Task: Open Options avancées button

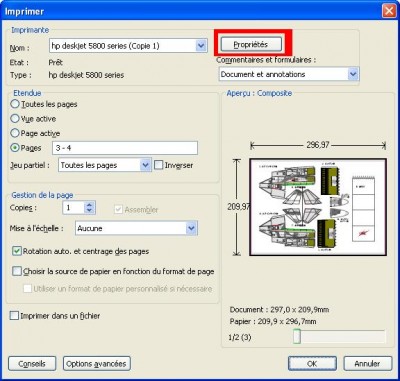Action: tap(96, 364)
